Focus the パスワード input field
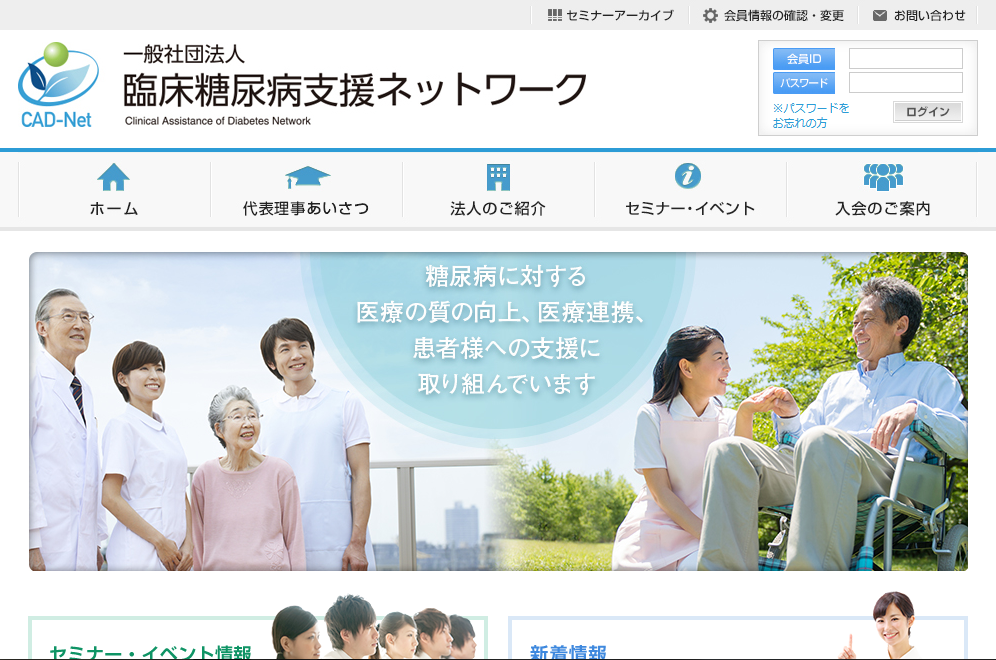Image resolution: width=996 pixels, height=660 pixels. pos(905,83)
